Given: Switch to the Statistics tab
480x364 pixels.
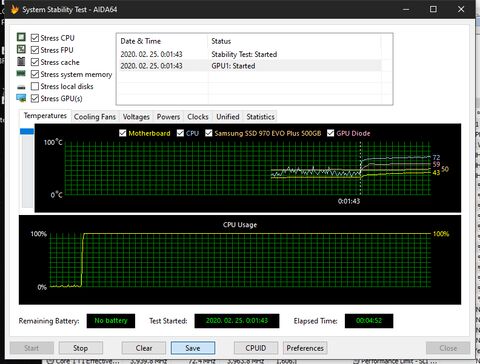Looking at the screenshot, I should tap(260, 117).
